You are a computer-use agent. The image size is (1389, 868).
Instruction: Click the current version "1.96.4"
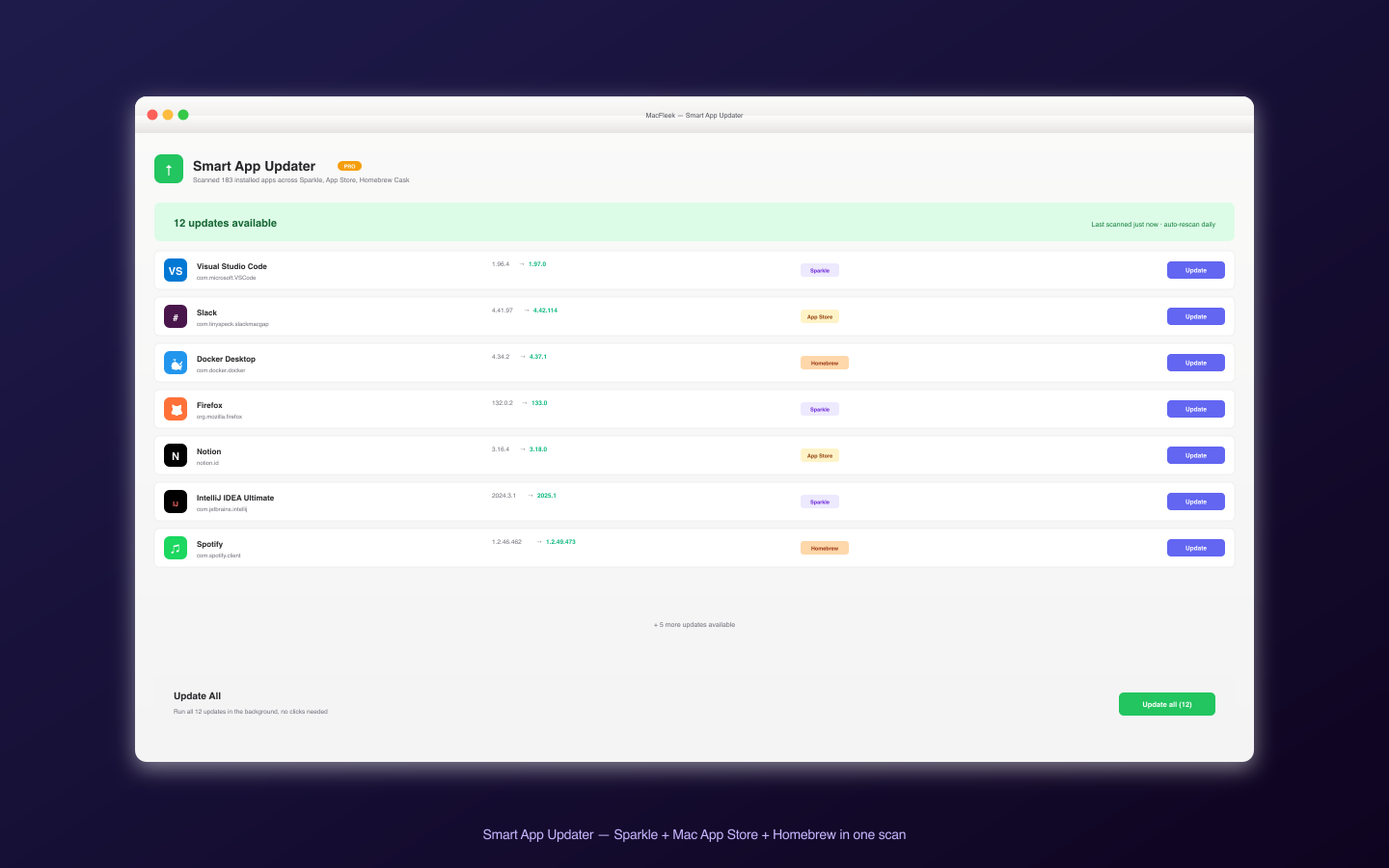(x=501, y=264)
